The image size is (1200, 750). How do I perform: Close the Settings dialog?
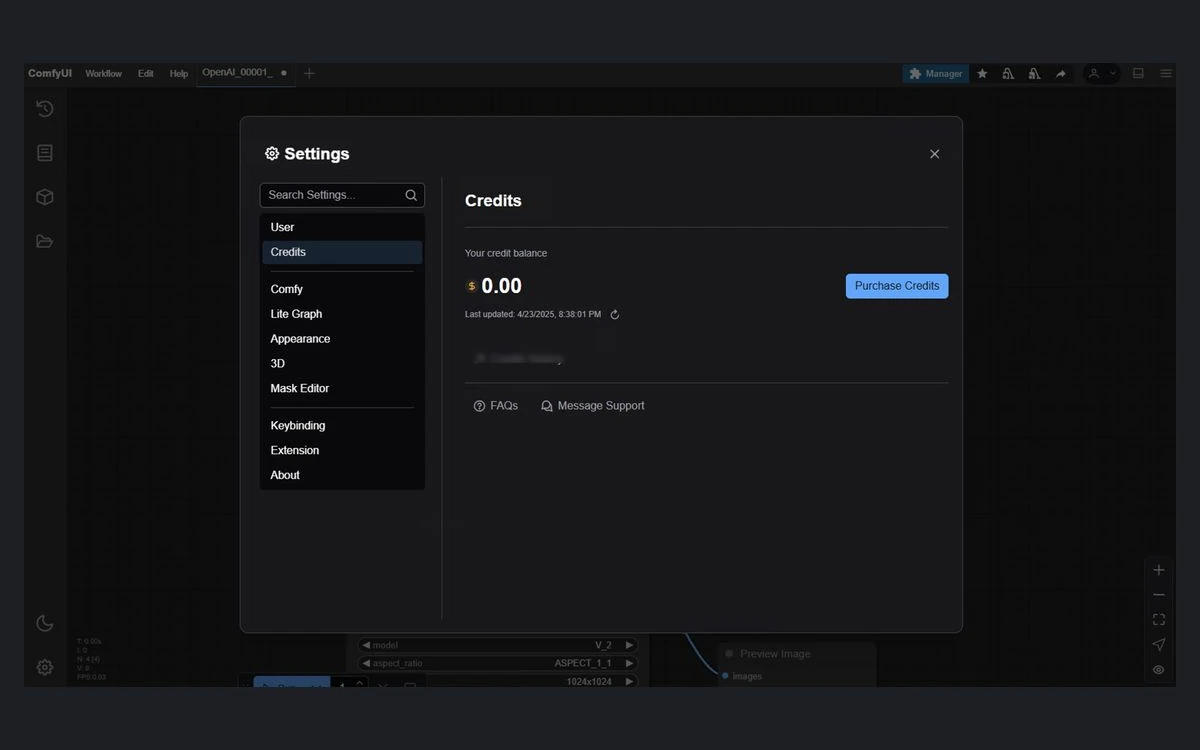click(935, 154)
